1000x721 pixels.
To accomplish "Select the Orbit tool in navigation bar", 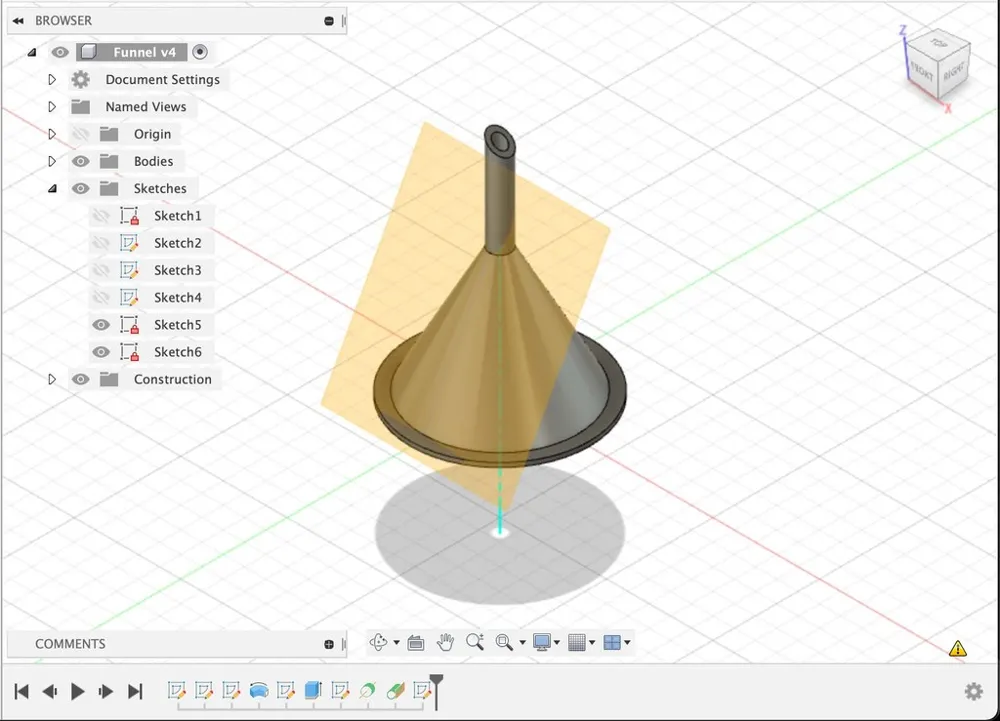I will pyautogui.click(x=379, y=642).
